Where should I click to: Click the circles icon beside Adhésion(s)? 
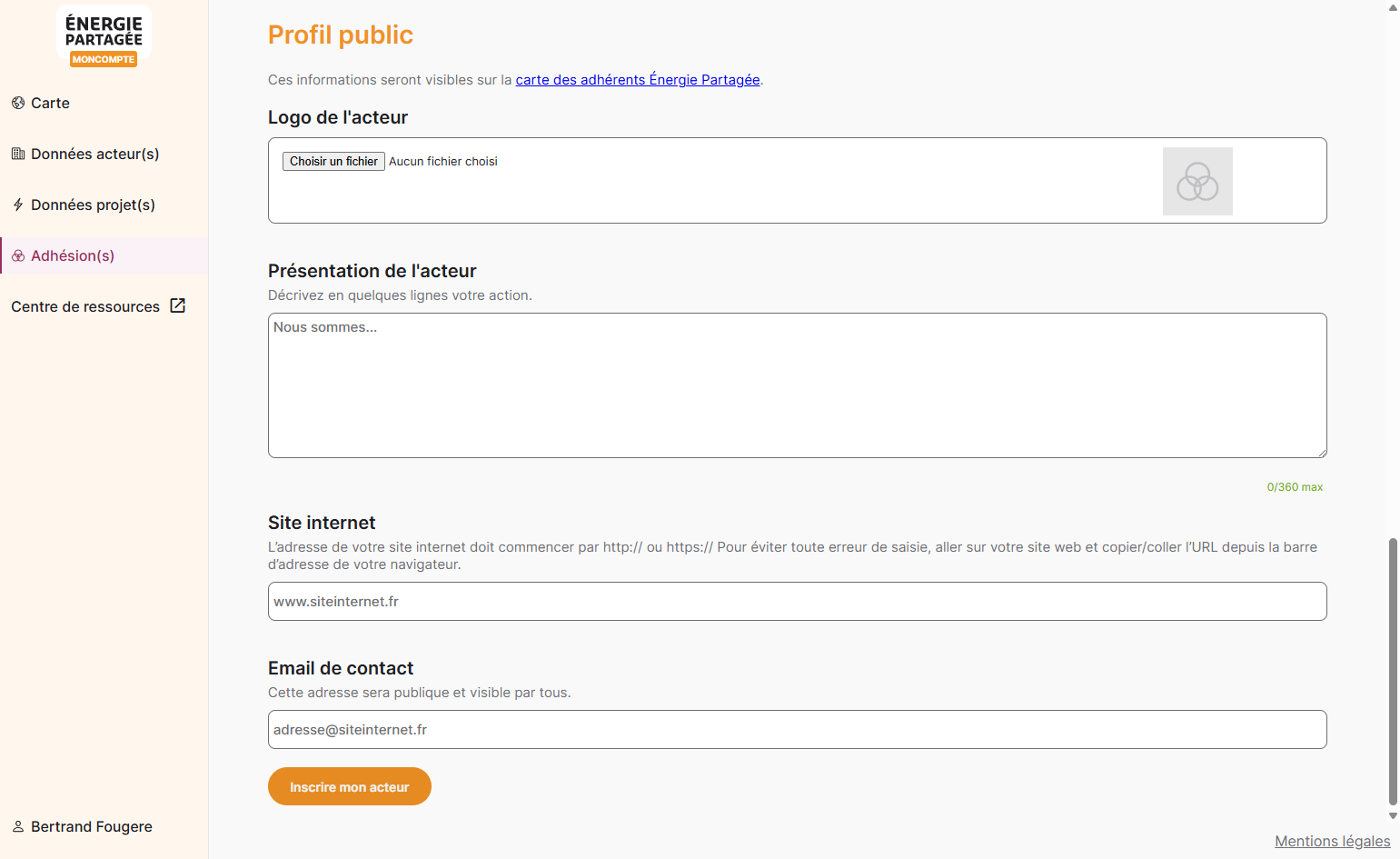18,255
